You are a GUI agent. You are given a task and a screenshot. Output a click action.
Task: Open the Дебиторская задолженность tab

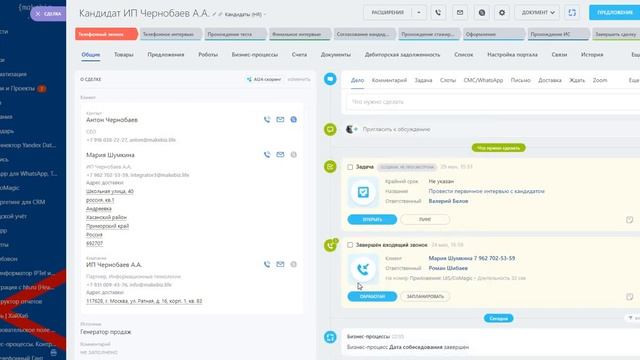click(x=402, y=55)
